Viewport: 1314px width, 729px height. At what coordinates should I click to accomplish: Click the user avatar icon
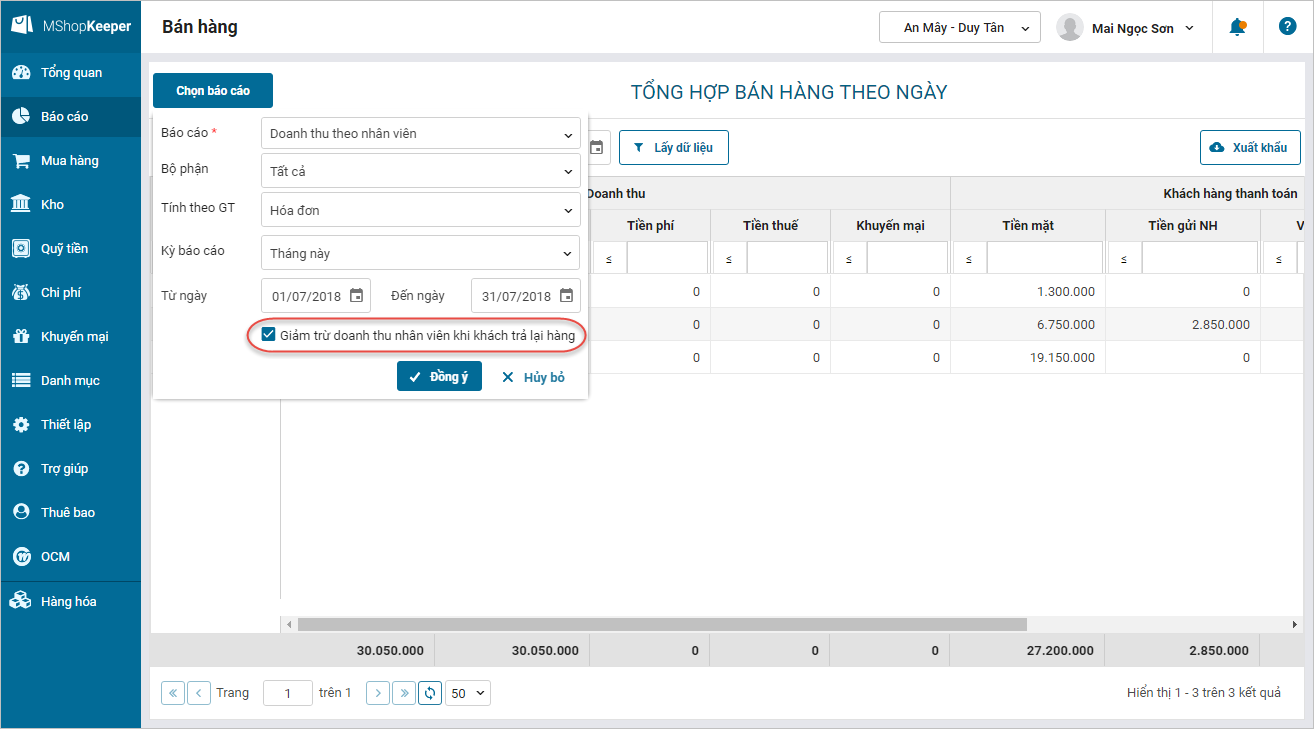pos(1070,28)
